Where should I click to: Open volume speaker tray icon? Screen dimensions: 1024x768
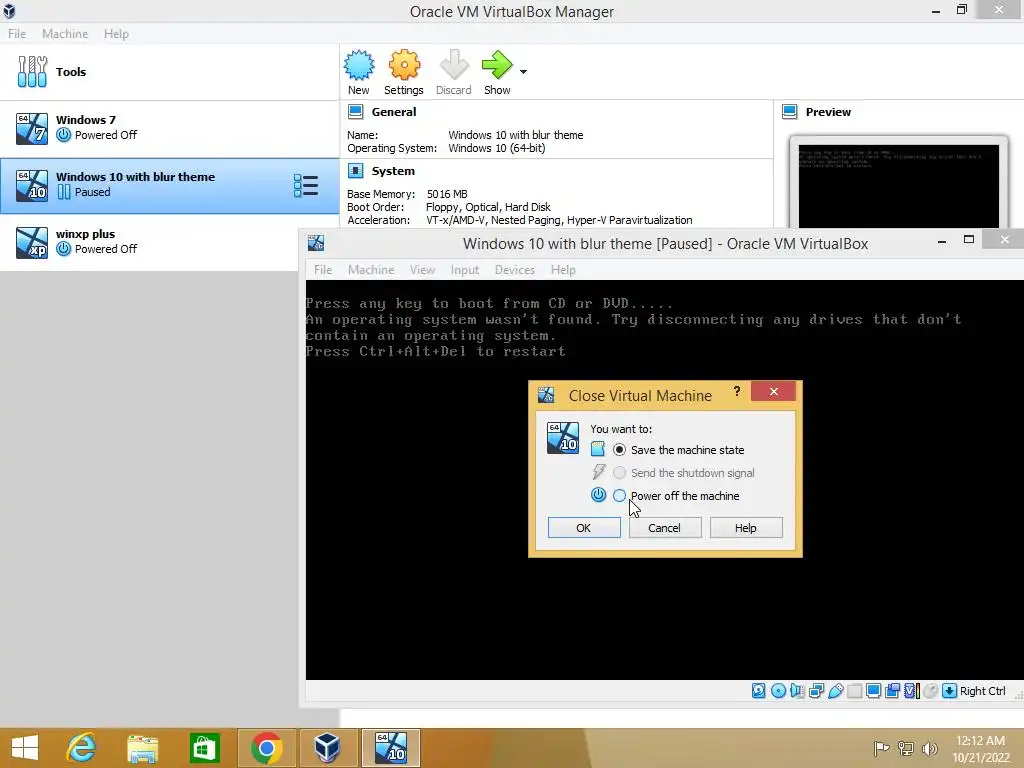pyautogui.click(x=929, y=748)
